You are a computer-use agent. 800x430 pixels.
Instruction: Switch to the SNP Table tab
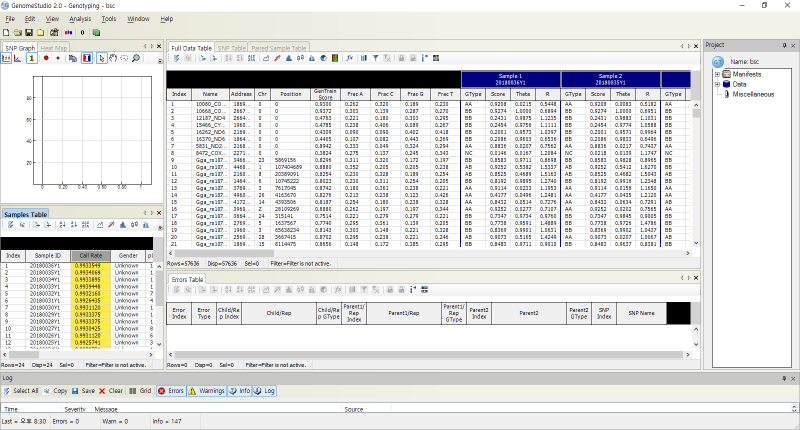tap(232, 48)
